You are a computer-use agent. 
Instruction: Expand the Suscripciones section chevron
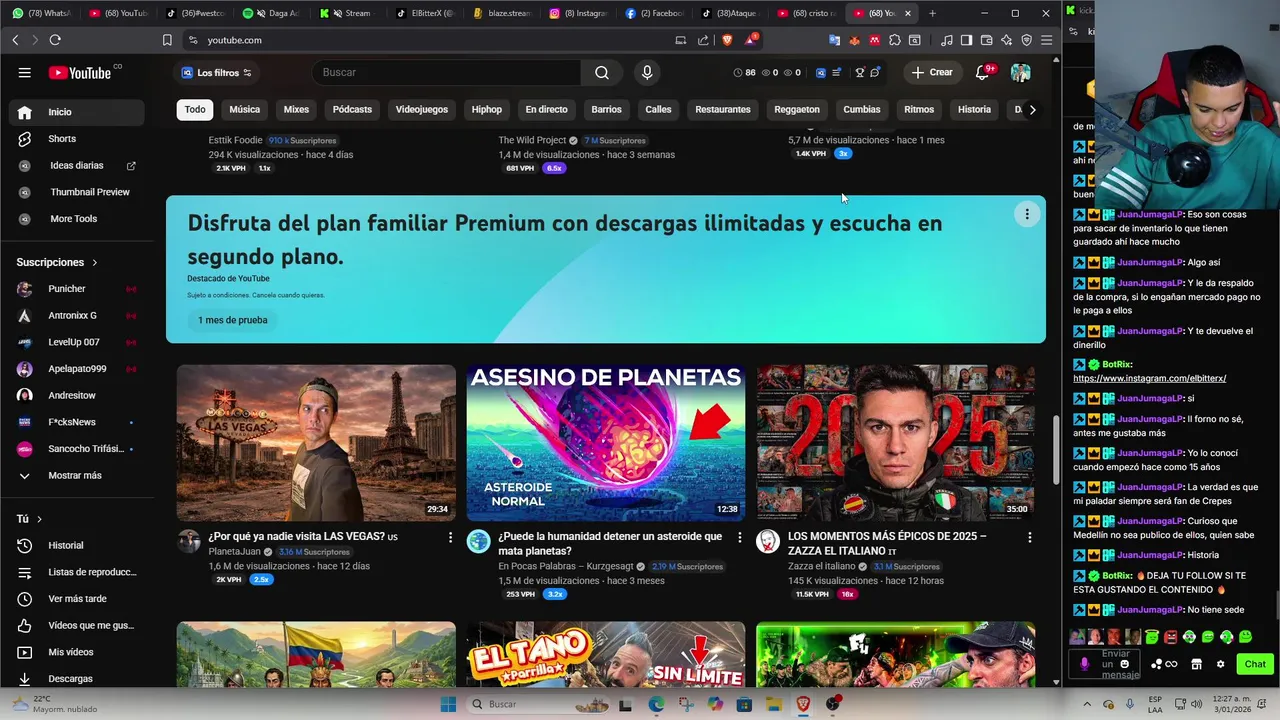pos(95,262)
